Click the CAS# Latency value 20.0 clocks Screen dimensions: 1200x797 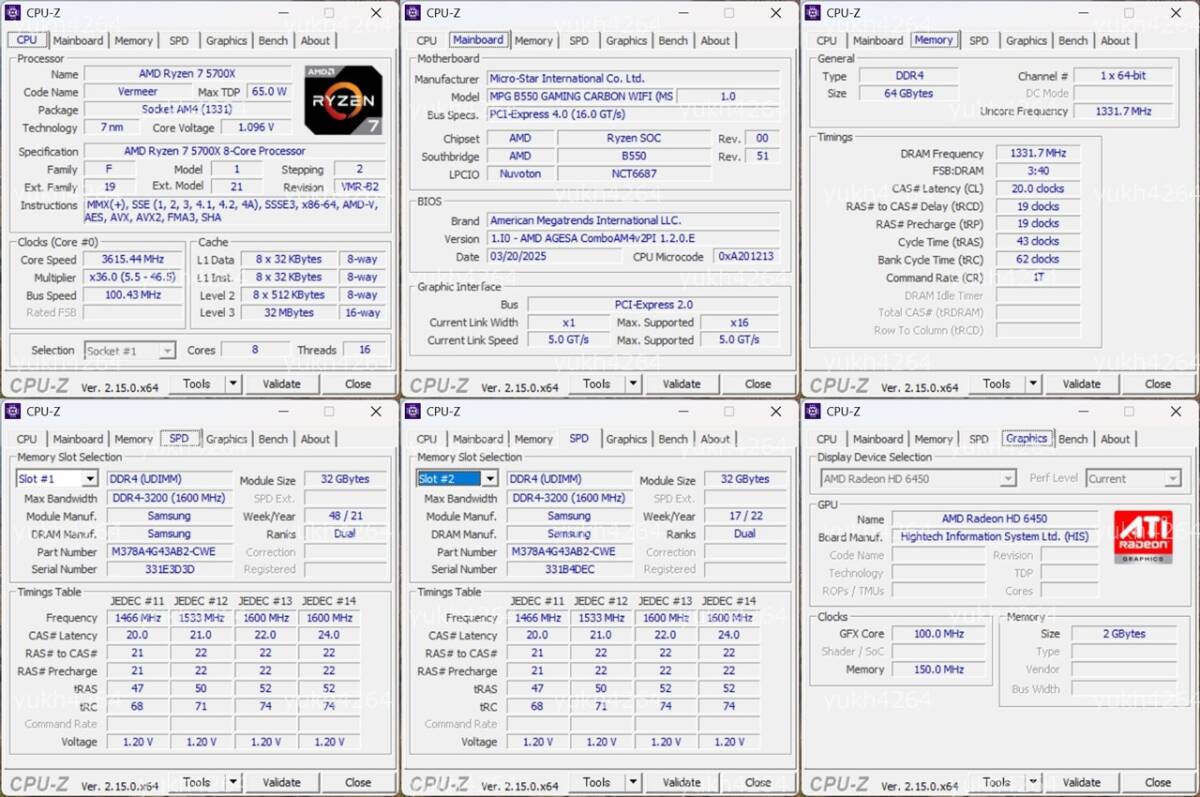pyautogui.click(x=1038, y=189)
